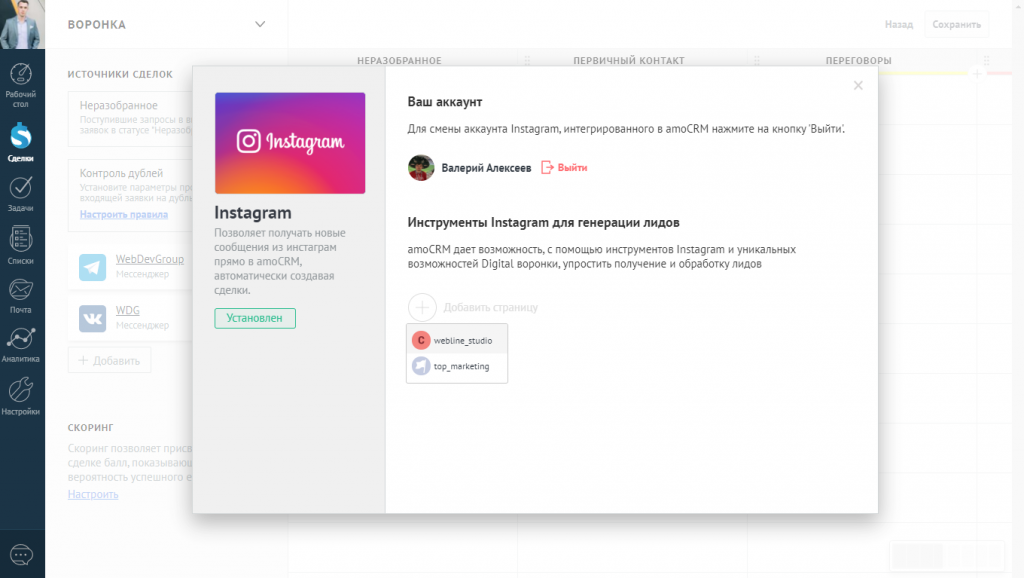
Task: Open the Списки lists section
Action: (x=21, y=245)
